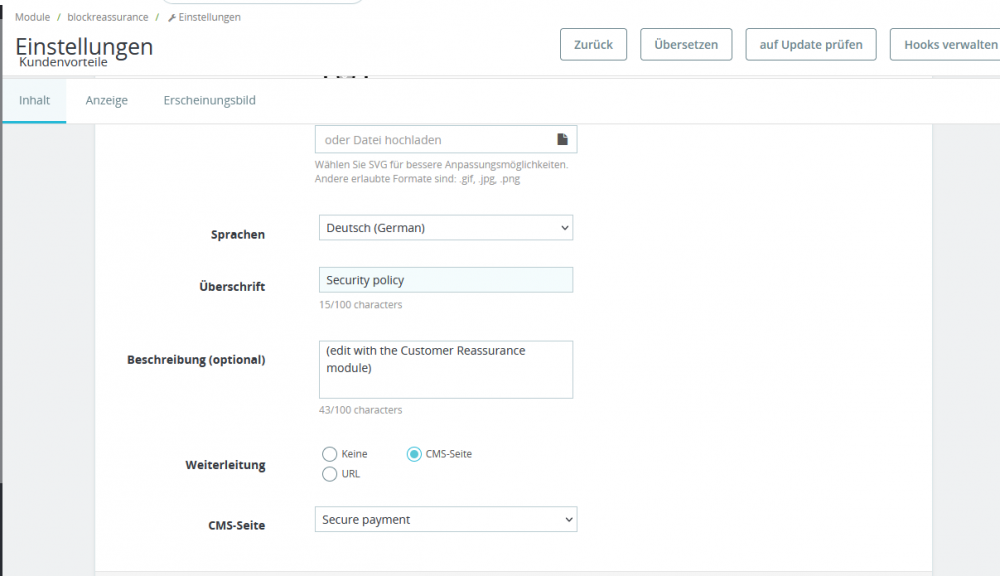The height and width of the screenshot is (576, 1000).
Task: Change language from Deutsch (German)
Action: point(445,227)
